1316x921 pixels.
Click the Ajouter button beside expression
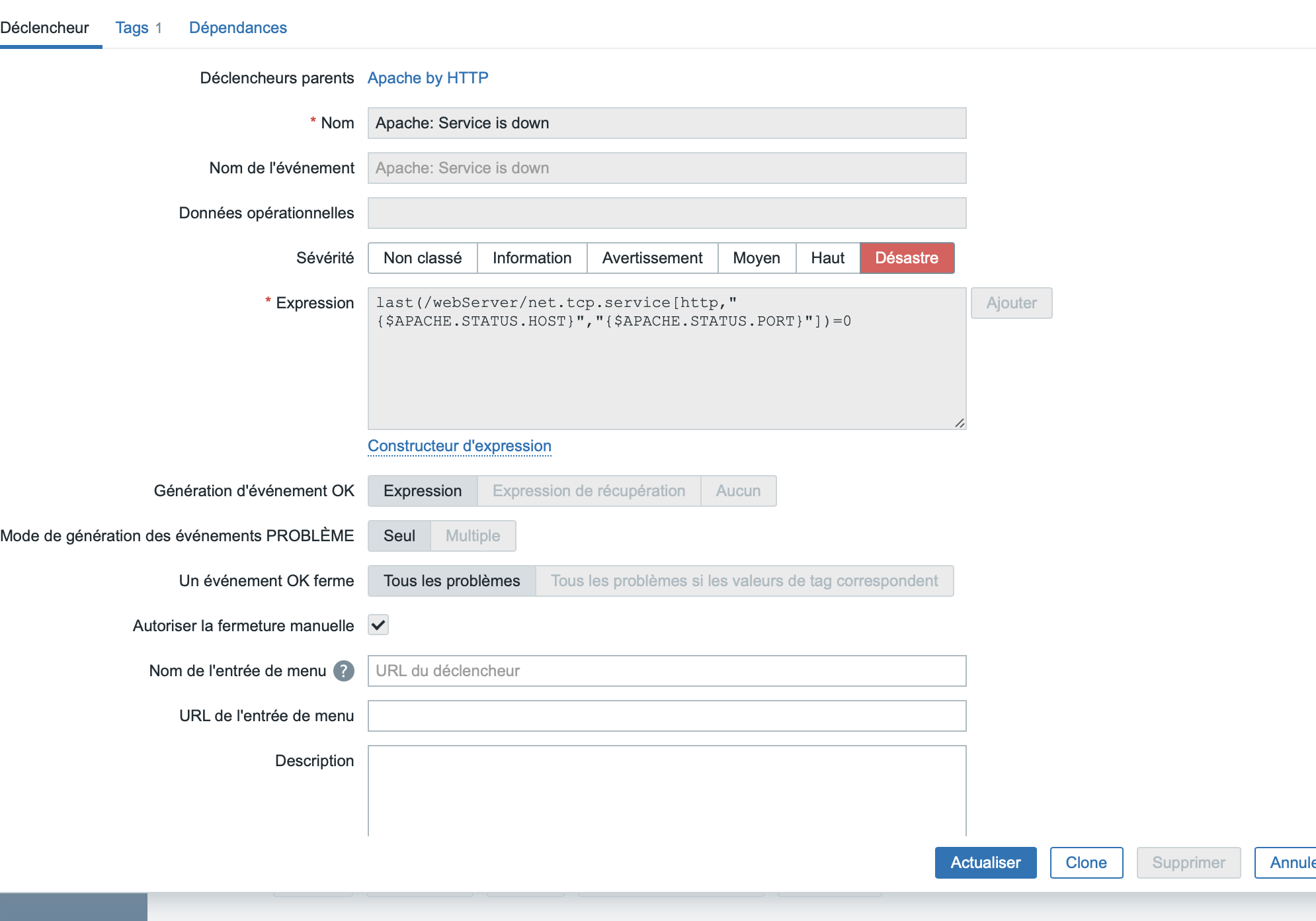pyautogui.click(x=1010, y=303)
